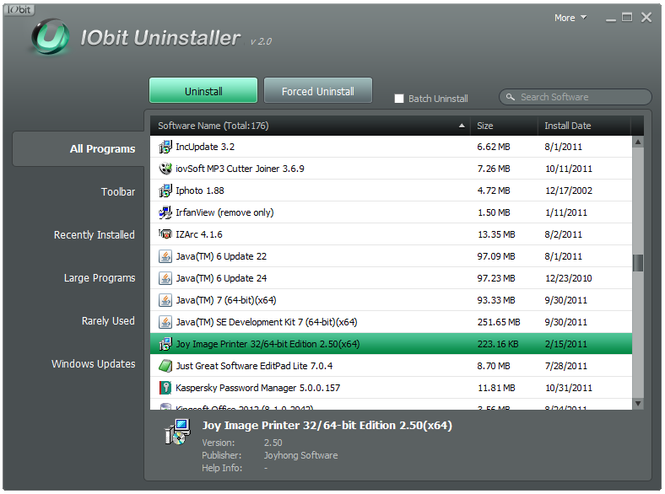Maximize the IObit Uninstaller window

click(x=627, y=17)
